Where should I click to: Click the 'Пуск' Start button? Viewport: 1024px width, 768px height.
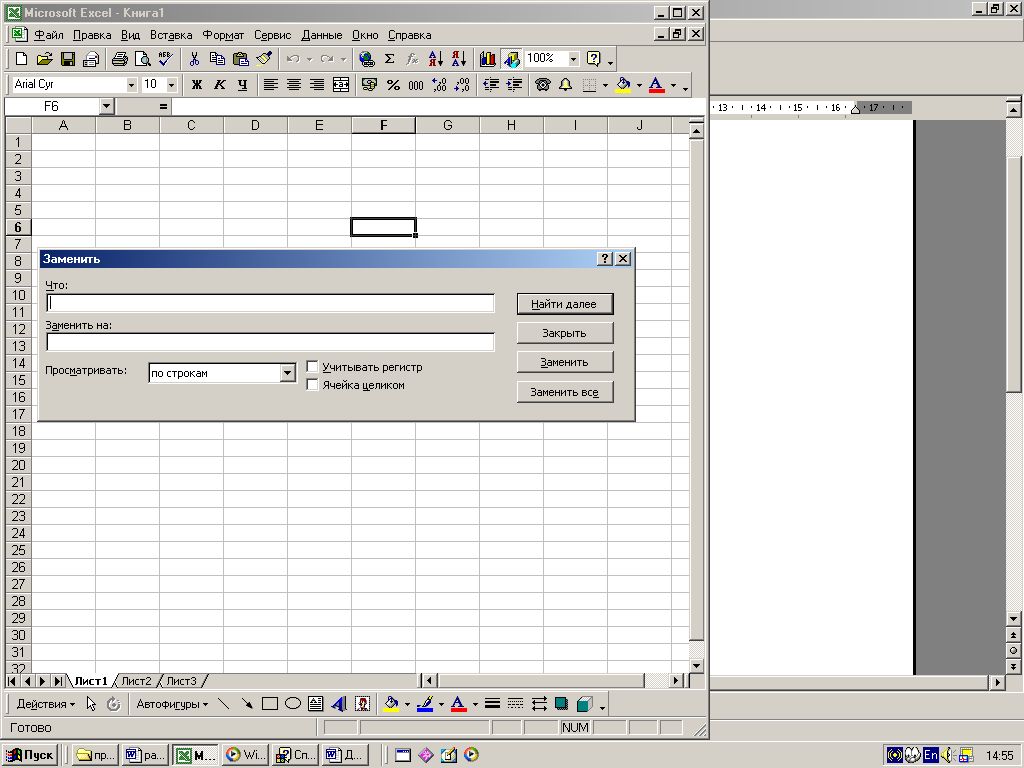coord(30,755)
